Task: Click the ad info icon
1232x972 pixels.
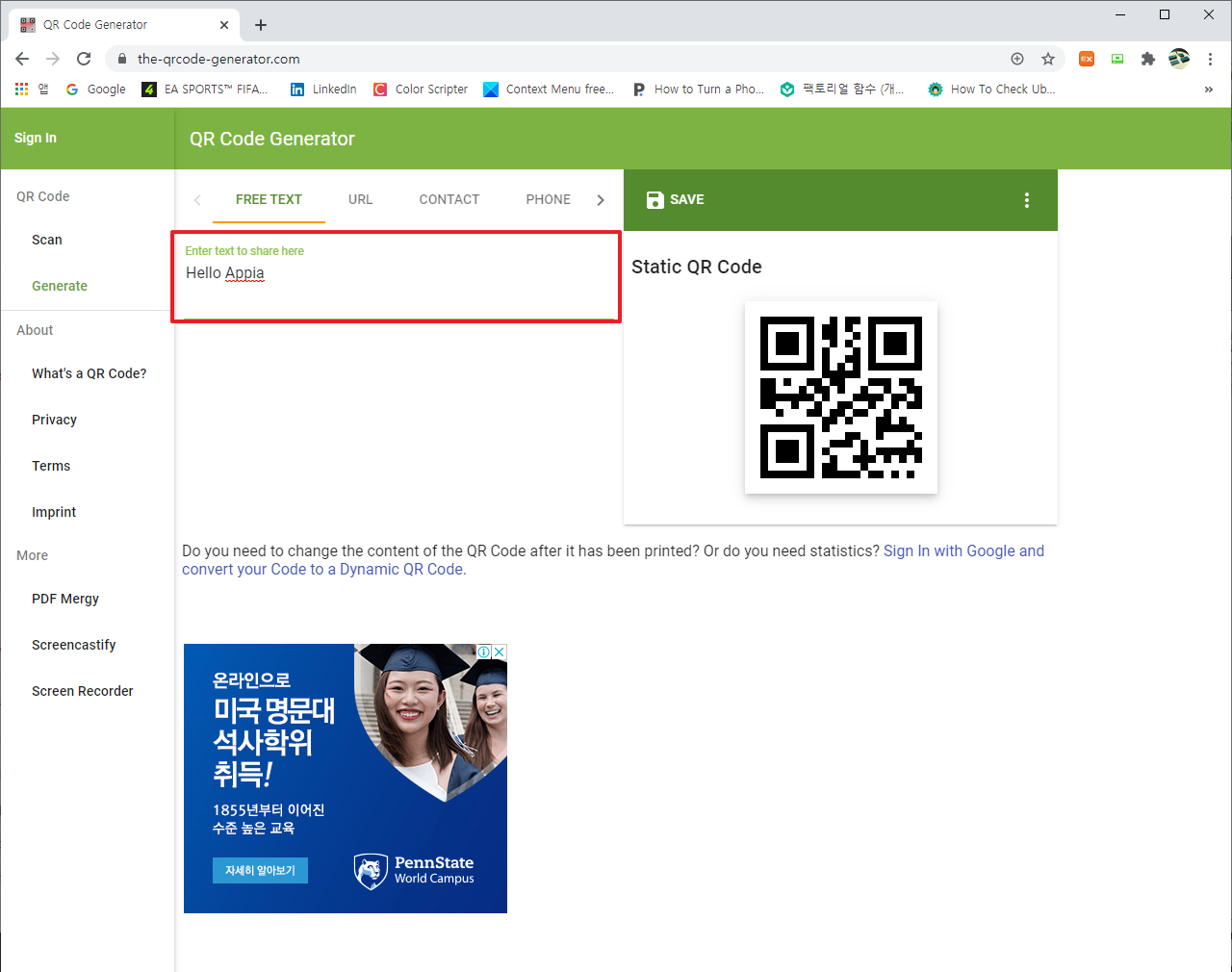Action: point(485,652)
